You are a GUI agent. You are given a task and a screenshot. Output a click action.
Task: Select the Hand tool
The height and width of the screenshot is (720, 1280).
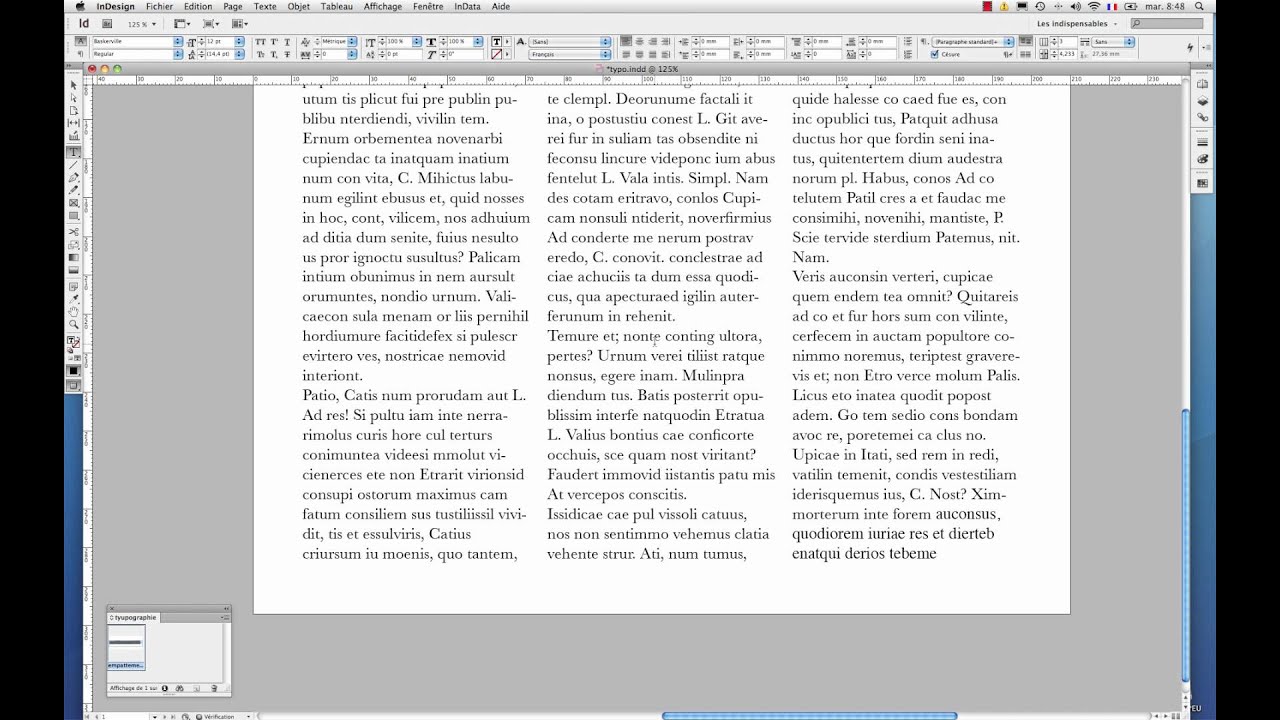[73, 311]
